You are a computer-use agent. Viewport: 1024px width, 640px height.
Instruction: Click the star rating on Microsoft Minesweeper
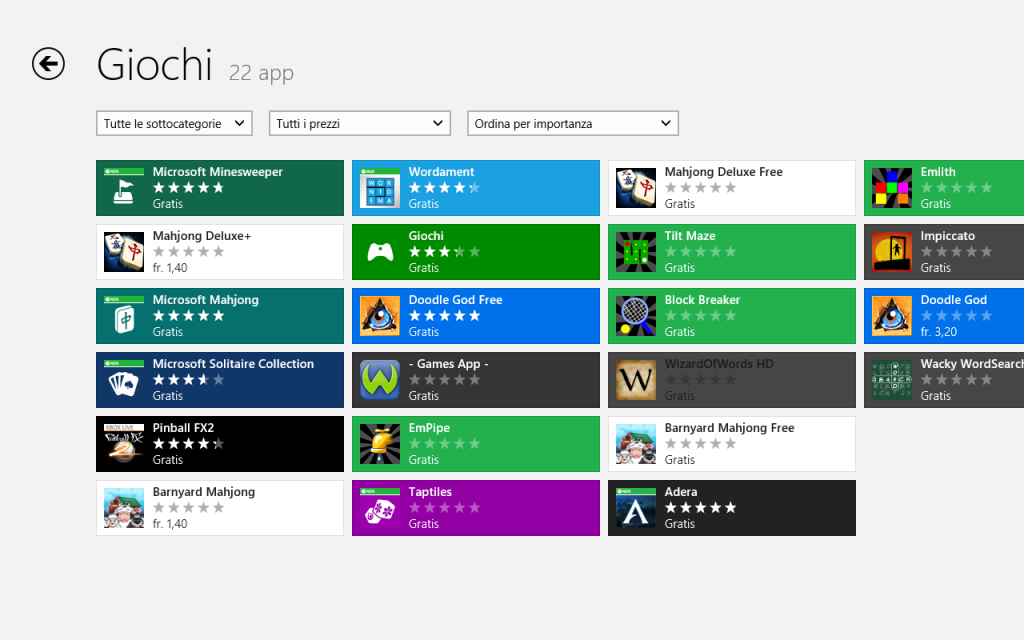pos(188,188)
